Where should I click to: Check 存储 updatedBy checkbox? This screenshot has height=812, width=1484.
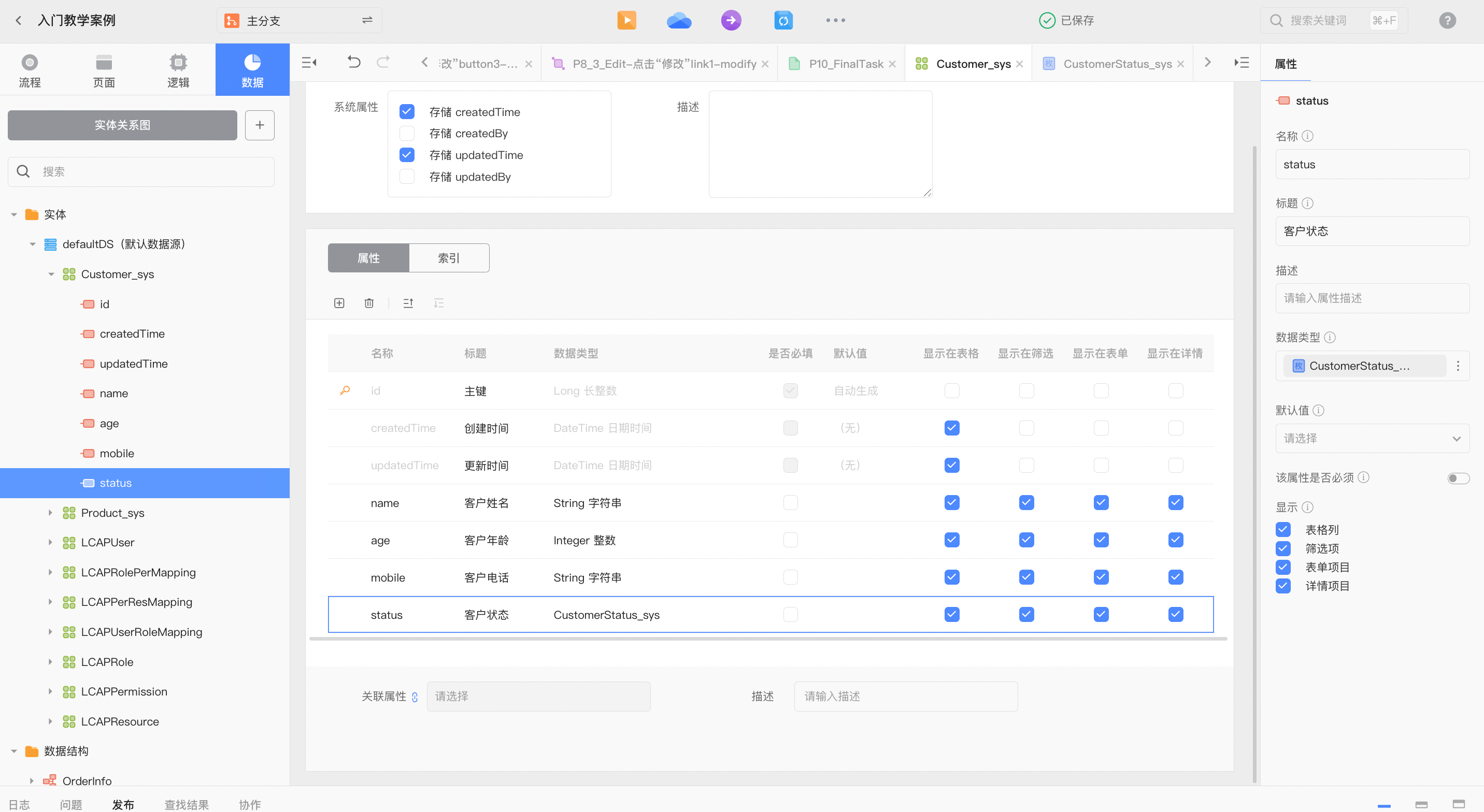(x=407, y=176)
